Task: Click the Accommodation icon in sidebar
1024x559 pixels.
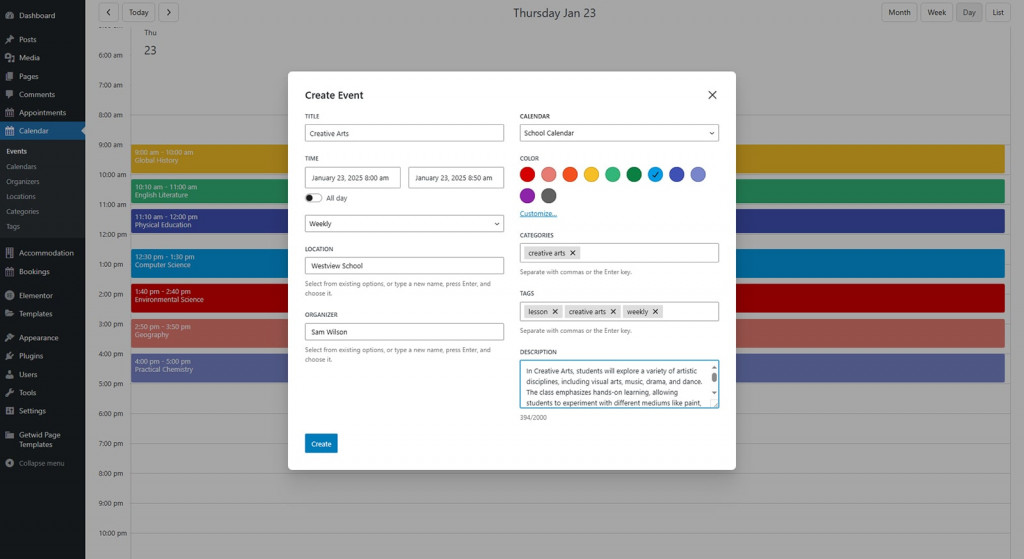Action: [9, 253]
